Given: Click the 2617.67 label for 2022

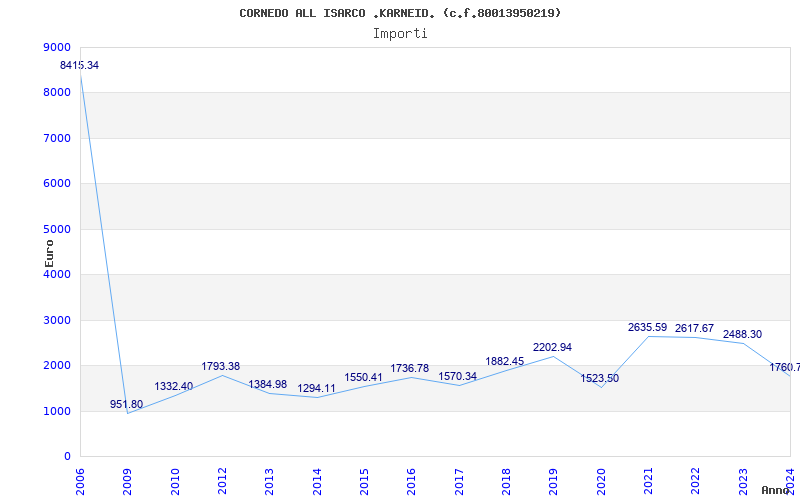Looking at the screenshot, I should coord(694,329).
